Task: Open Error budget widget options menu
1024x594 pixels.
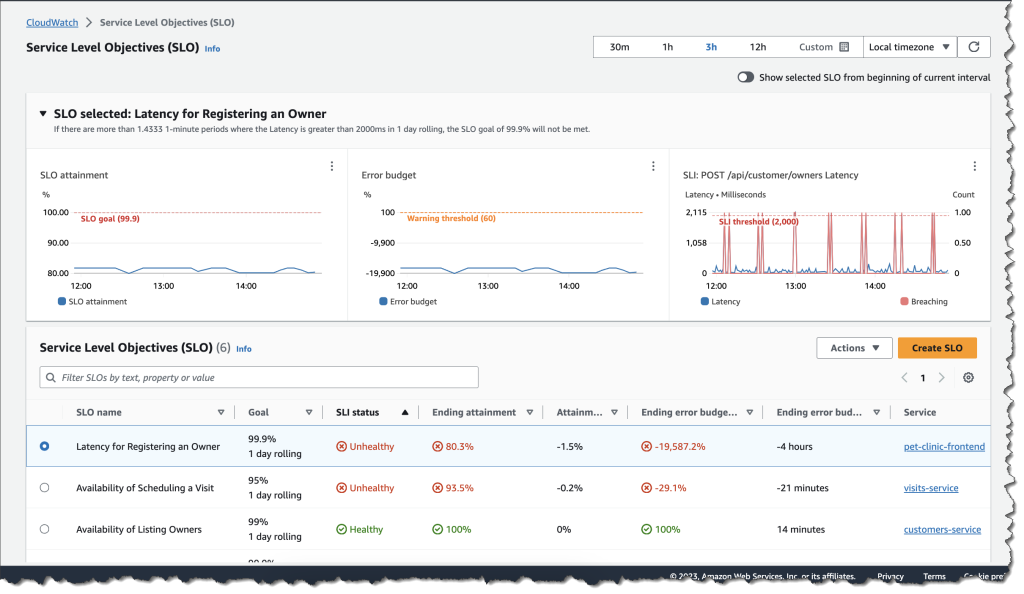Action: pos(653,166)
